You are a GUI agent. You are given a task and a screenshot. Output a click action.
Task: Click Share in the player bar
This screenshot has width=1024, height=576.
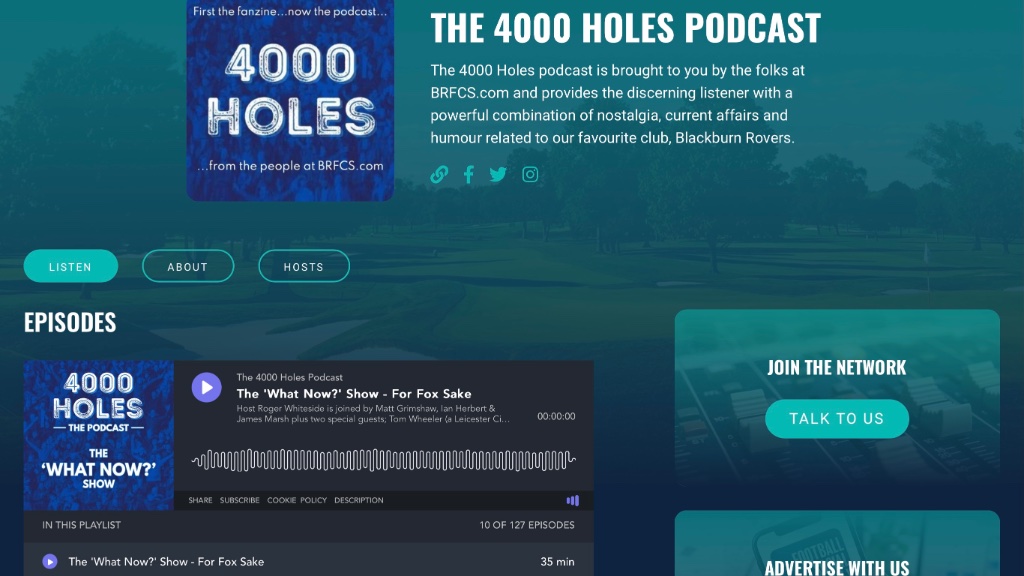click(x=200, y=500)
